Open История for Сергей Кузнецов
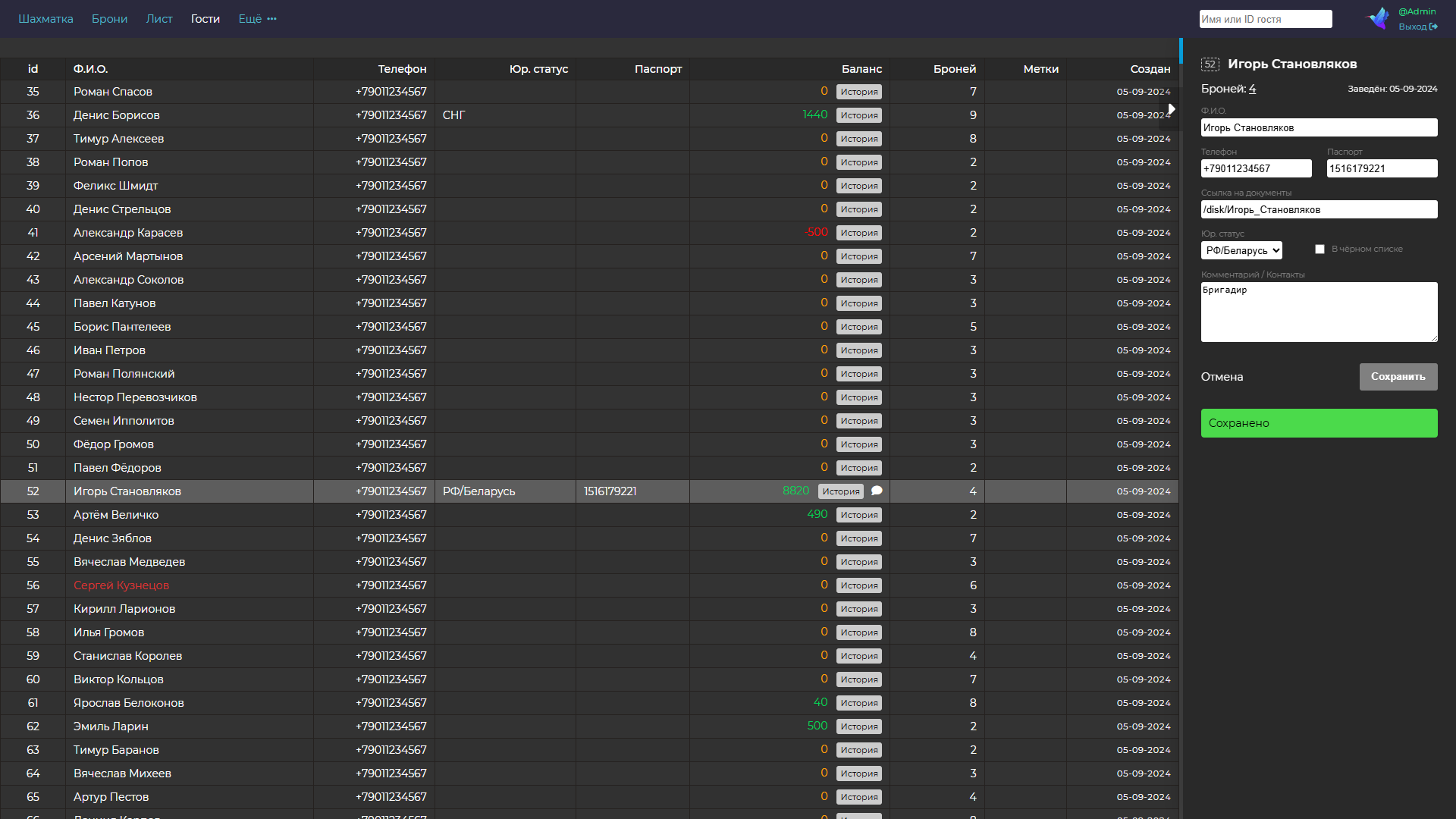Viewport: 1456px width, 819px height. pos(859,585)
